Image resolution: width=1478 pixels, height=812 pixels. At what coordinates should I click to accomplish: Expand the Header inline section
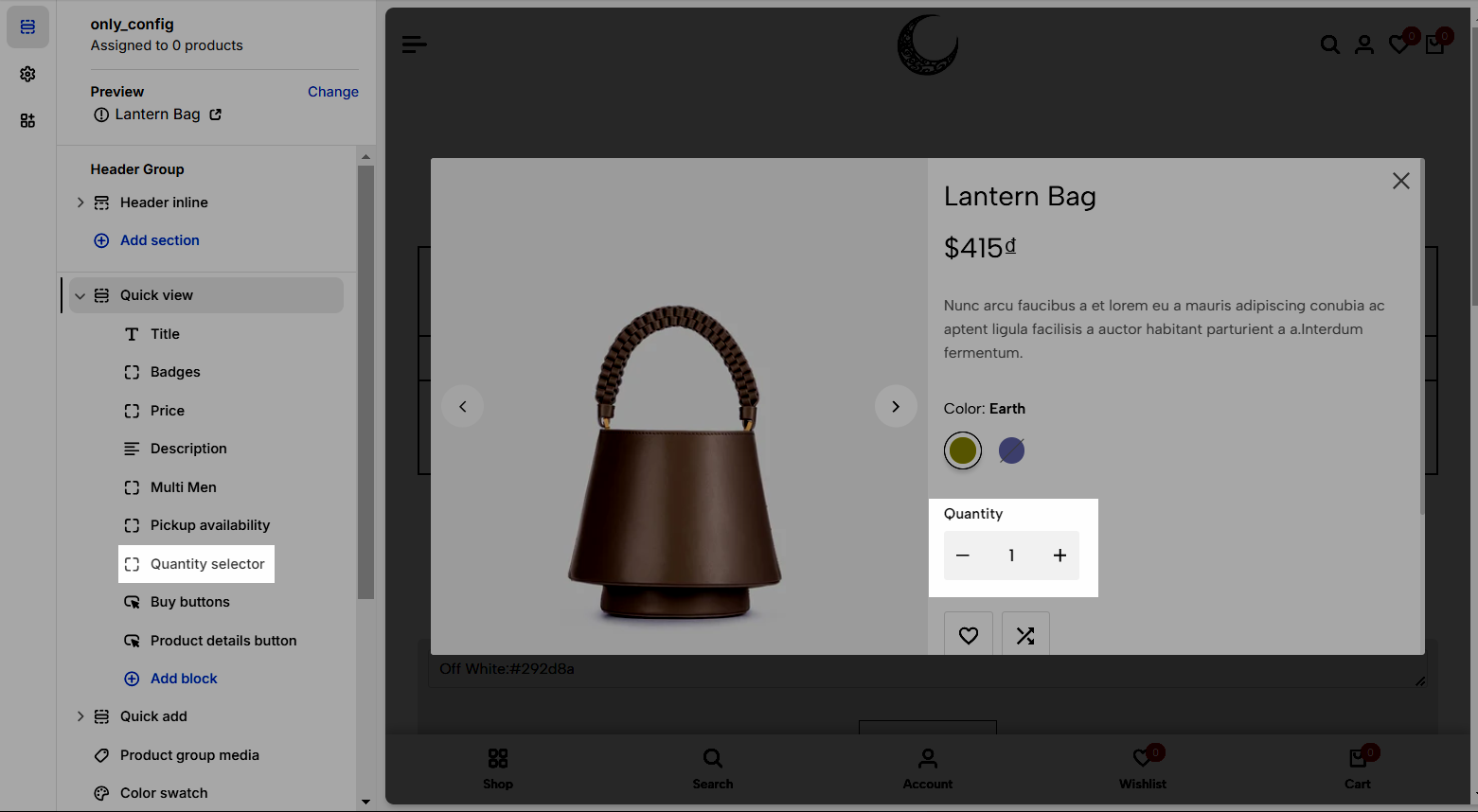pos(80,203)
